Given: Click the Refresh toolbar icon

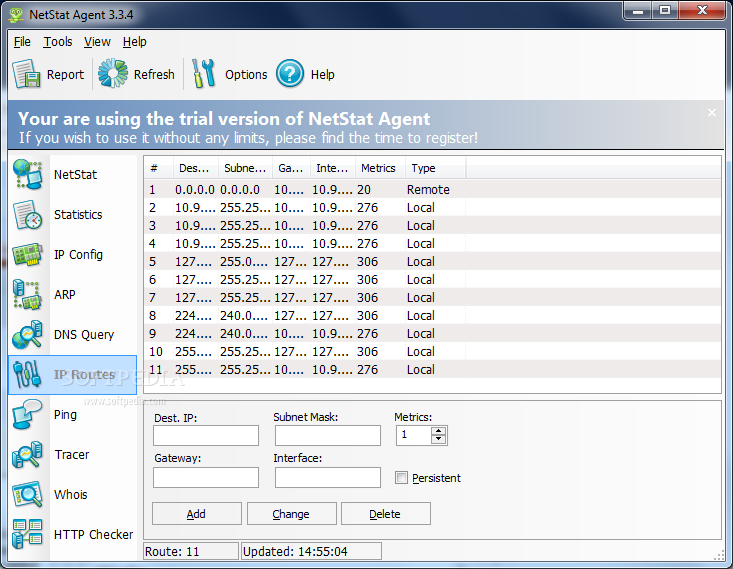Looking at the screenshot, I should (x=113, y=73).
